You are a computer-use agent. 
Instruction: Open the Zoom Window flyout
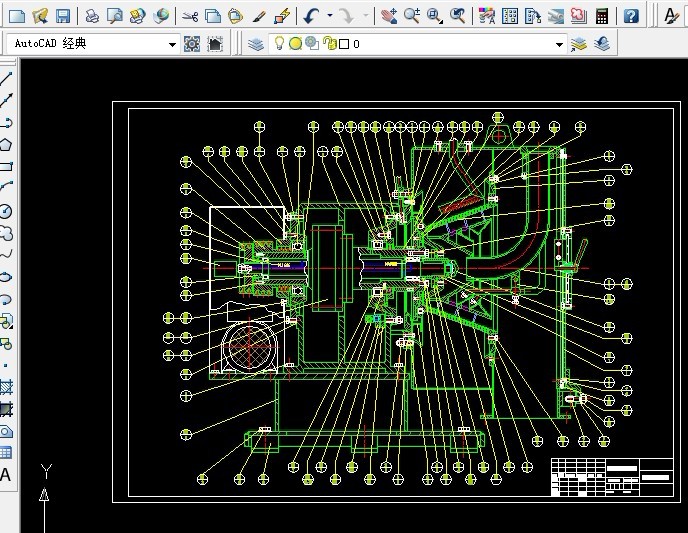click(434, 17)
